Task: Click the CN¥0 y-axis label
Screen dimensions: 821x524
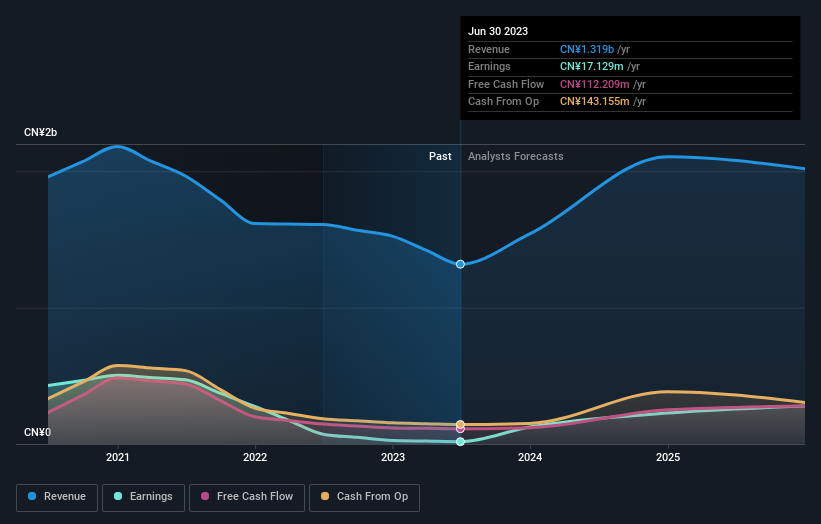Action: coord(38,432)
